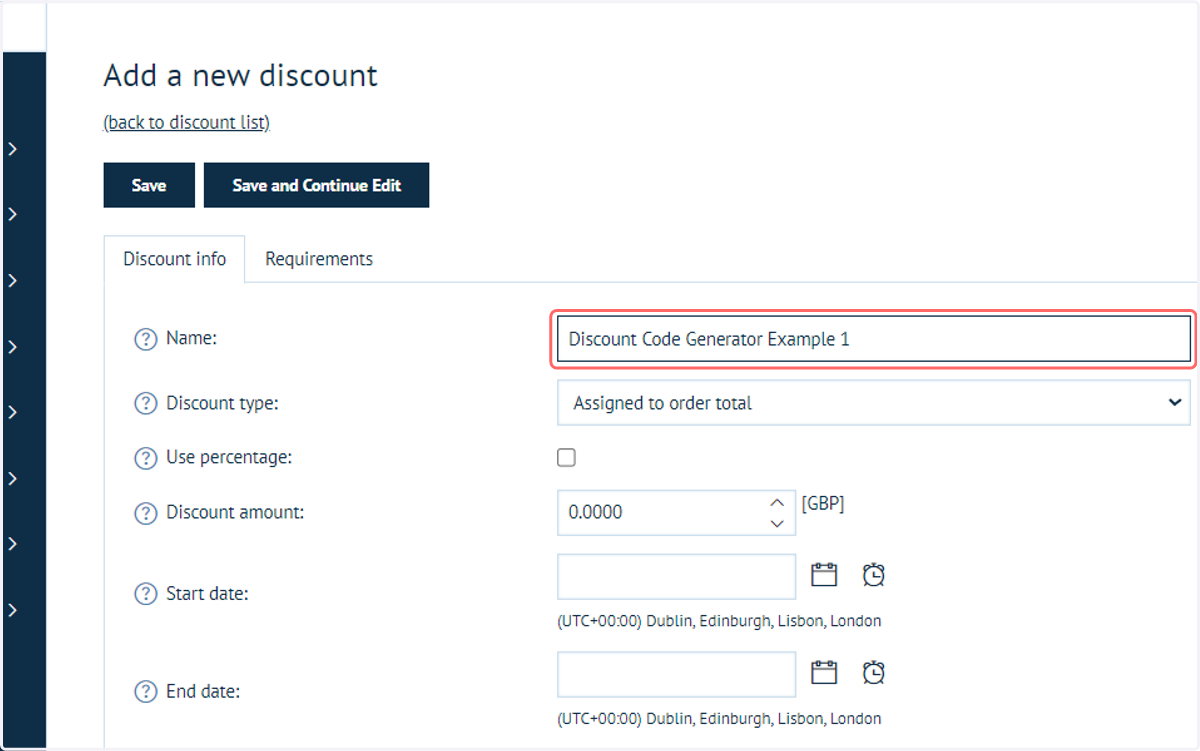
Task: Open the End date calendar picker
Action: tap(823, 672)
